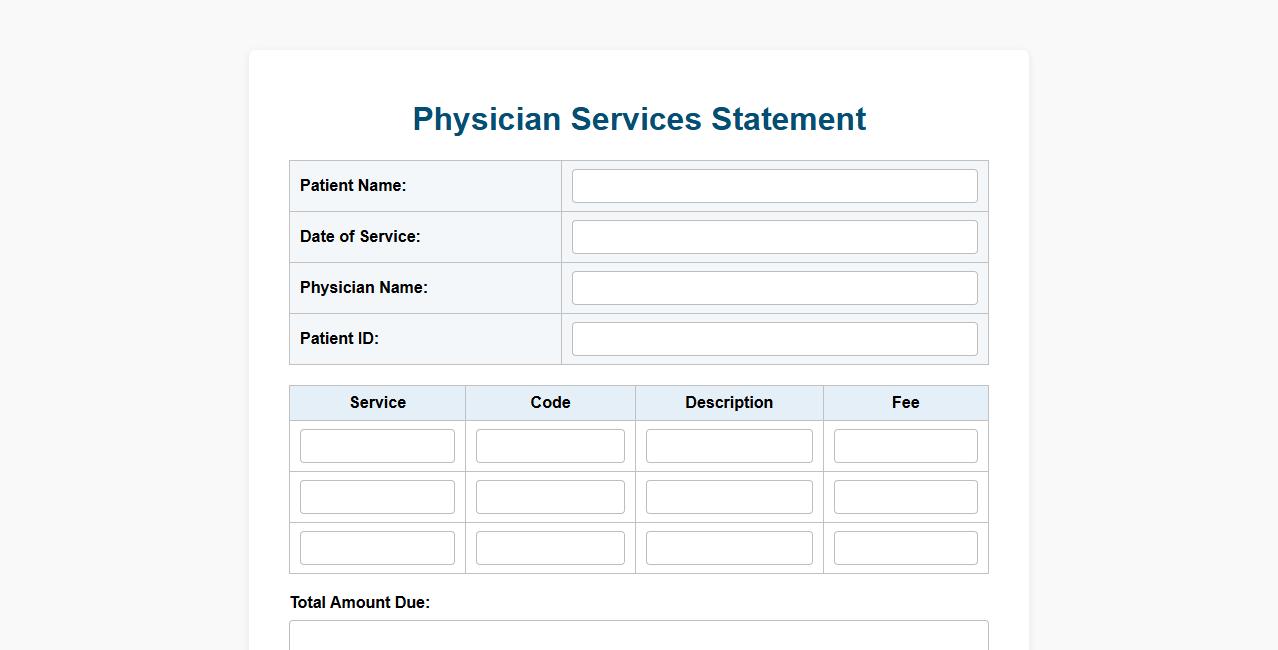Click third row Service field
1278x650 pixels.
(377, 548)
